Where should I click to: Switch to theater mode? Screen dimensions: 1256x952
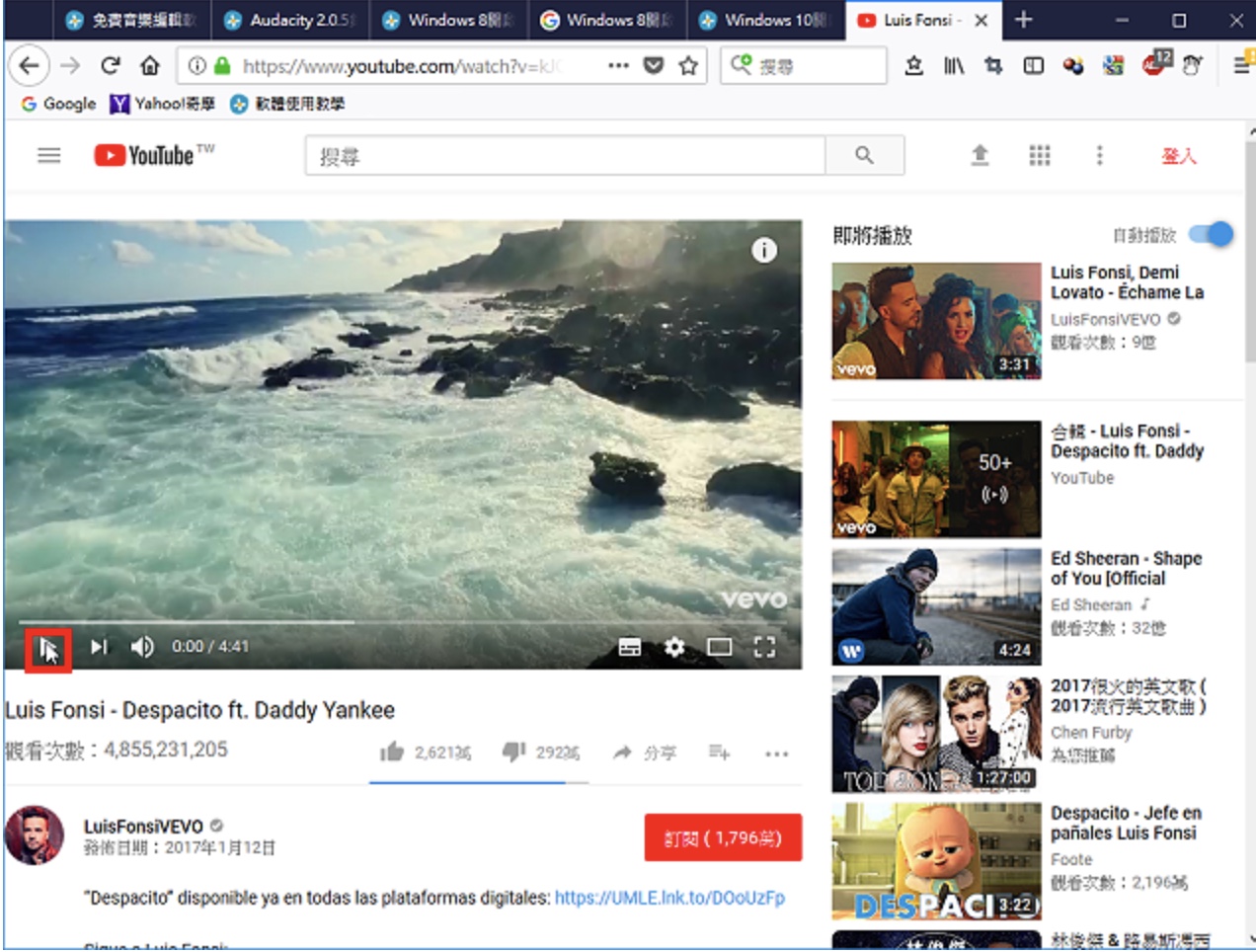(x=720, y=647)
